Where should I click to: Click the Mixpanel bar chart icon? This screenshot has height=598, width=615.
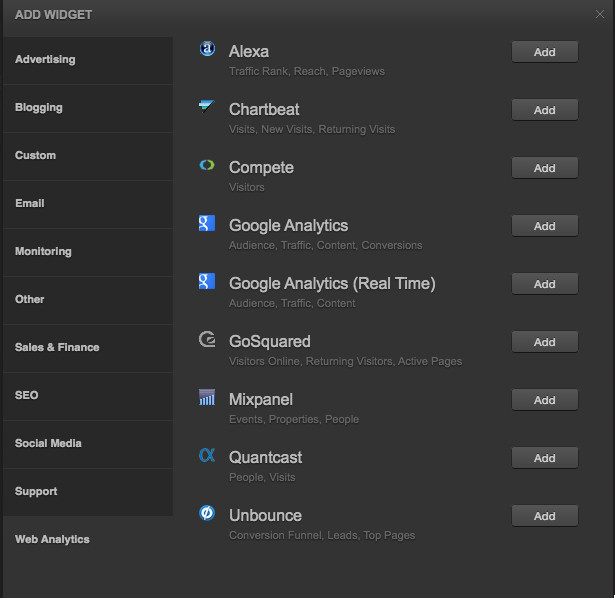tap(207, 397)
